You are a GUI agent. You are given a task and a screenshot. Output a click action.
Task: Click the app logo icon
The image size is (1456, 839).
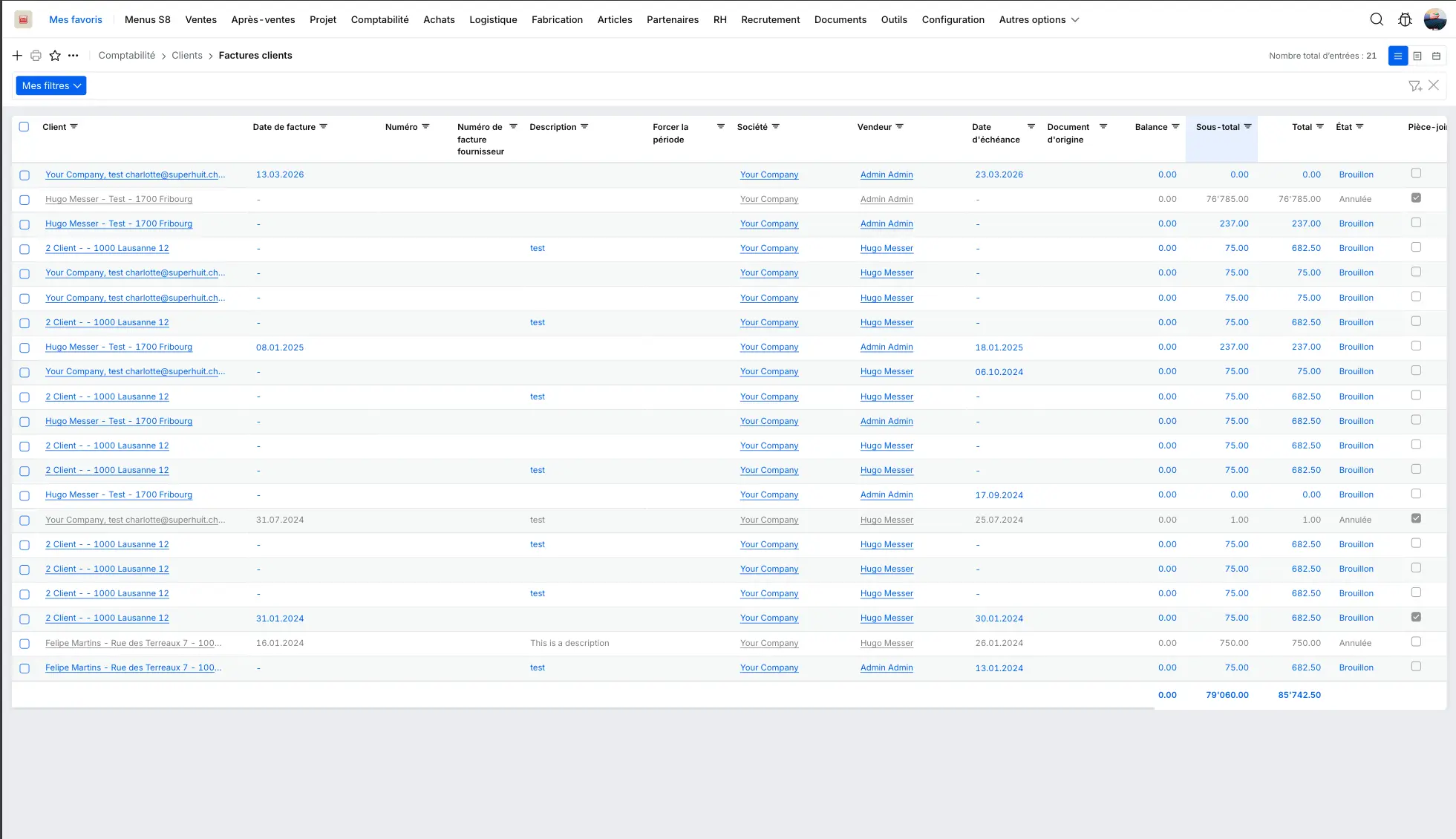coord(24,19)
